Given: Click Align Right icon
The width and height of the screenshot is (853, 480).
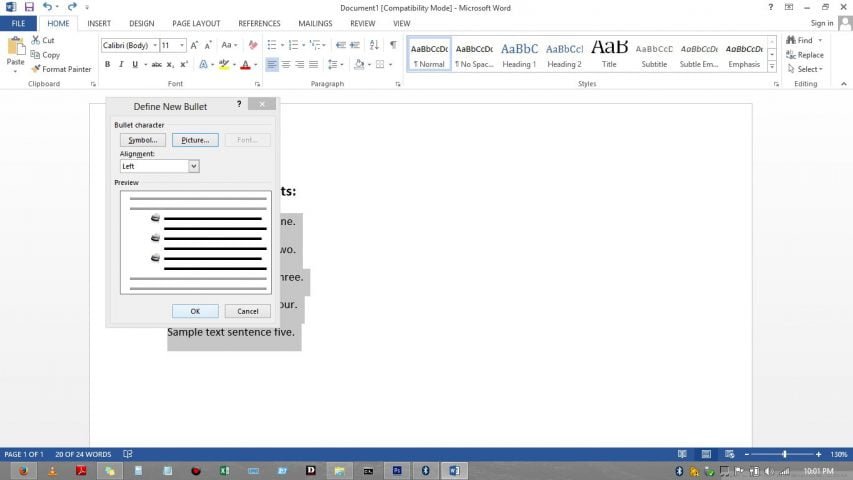Looking at the screenshot, I should 300,64.
